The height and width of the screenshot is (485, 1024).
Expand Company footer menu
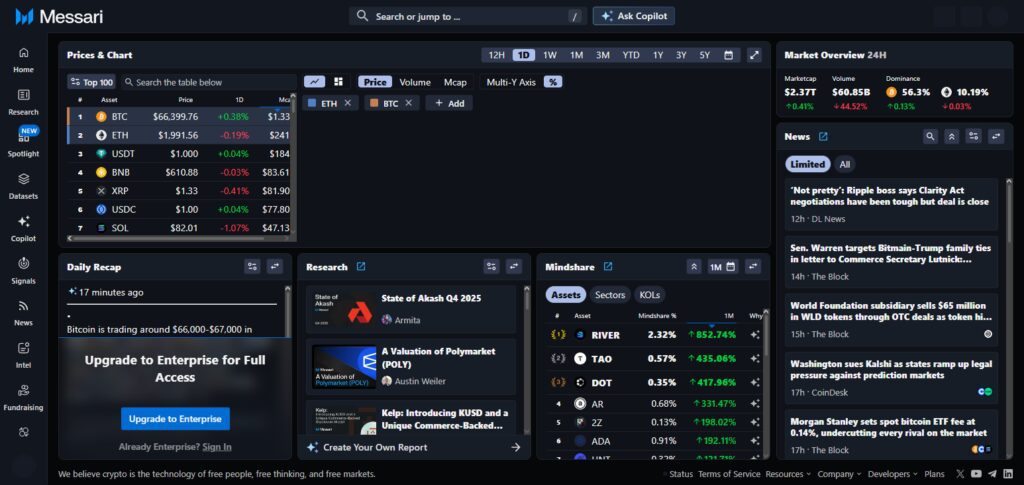point(839,474)
